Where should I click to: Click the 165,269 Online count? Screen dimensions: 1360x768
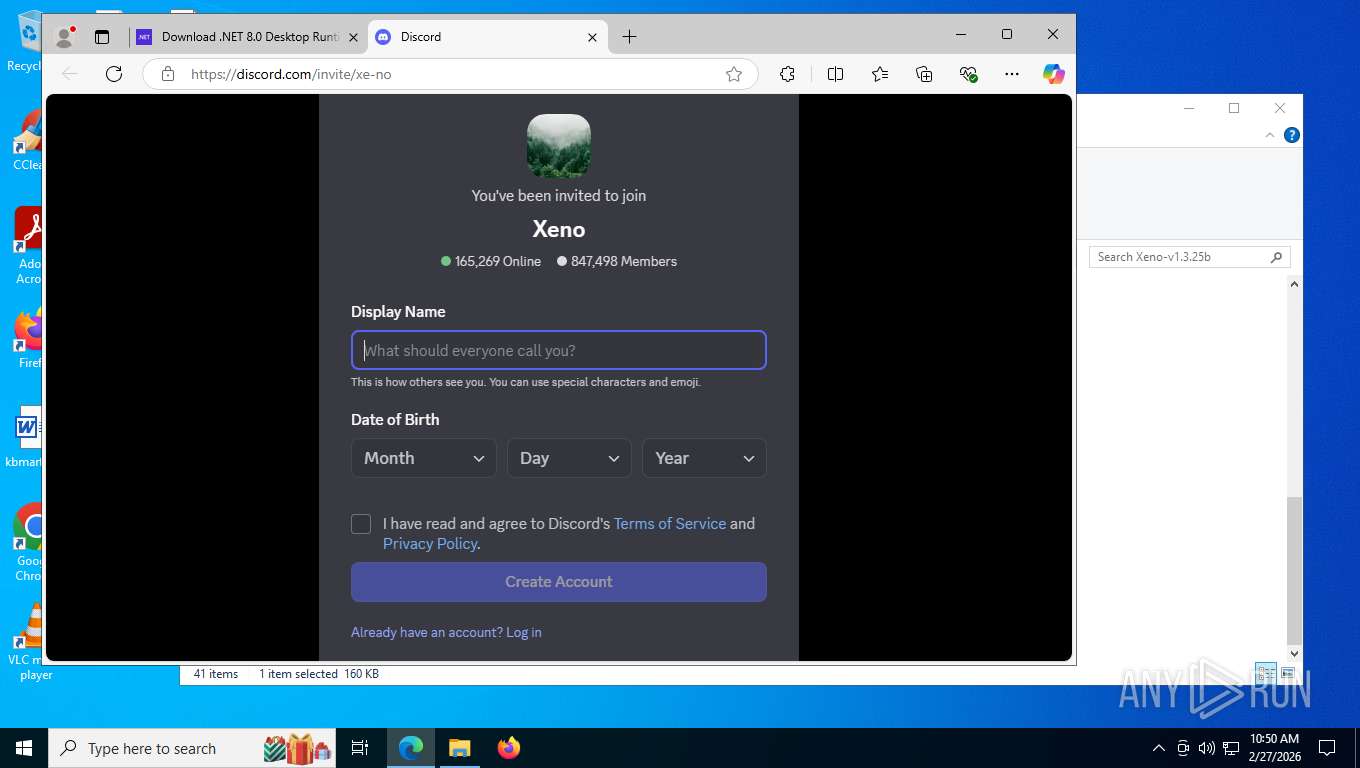[x=491, y=261]
